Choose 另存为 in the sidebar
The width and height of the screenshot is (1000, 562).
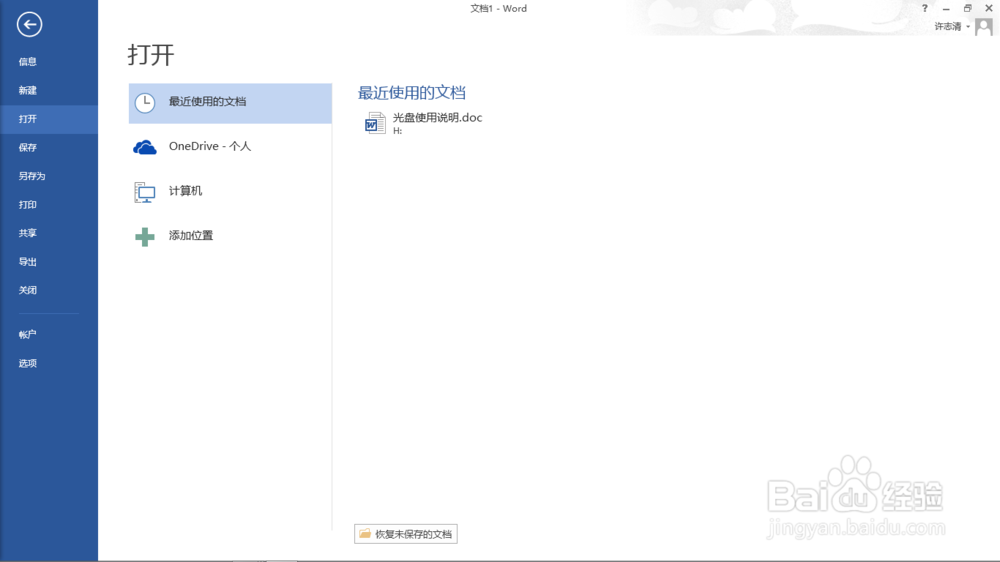[x=49, y=176]
